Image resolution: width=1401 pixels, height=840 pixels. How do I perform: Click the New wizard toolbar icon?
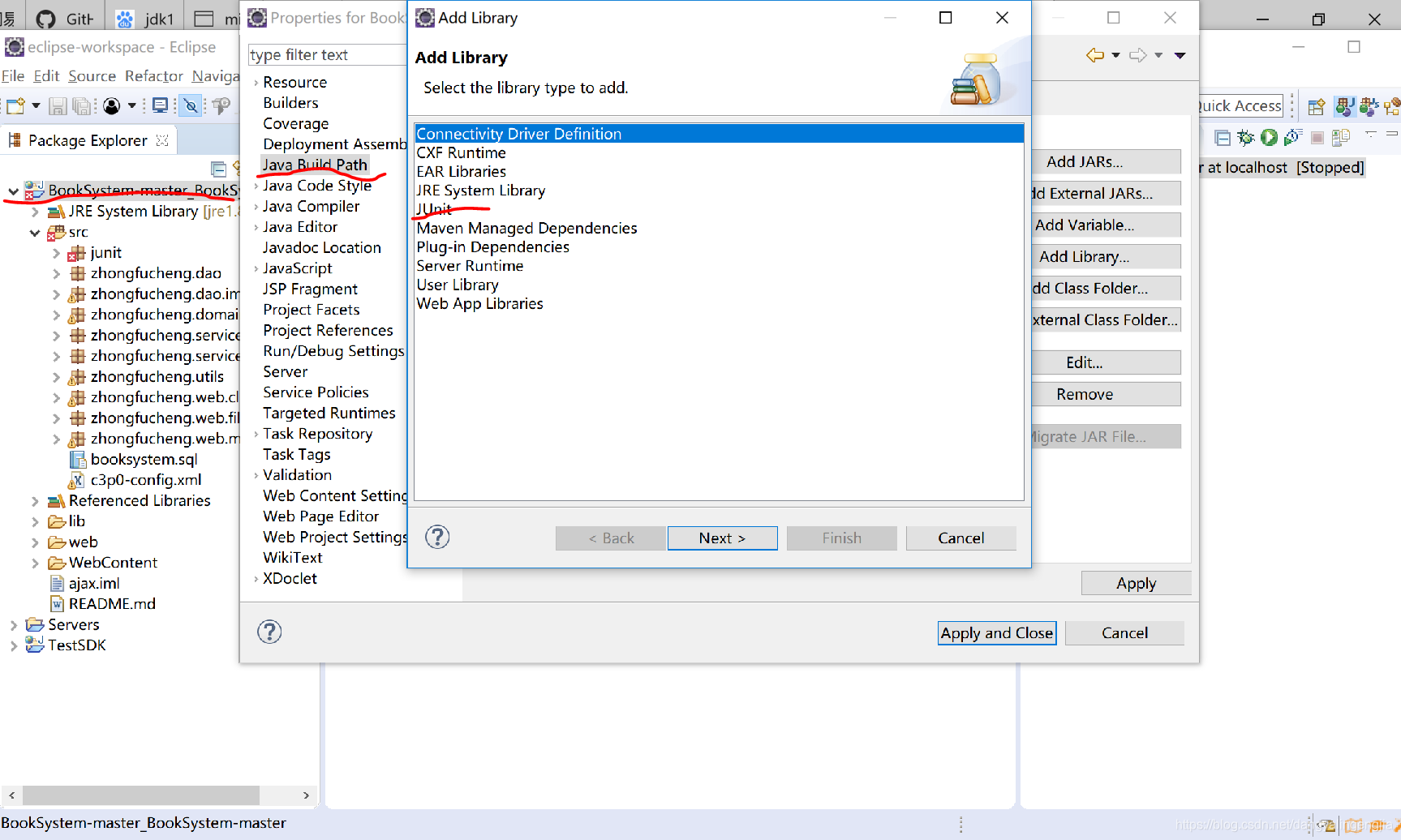[15, 105]
